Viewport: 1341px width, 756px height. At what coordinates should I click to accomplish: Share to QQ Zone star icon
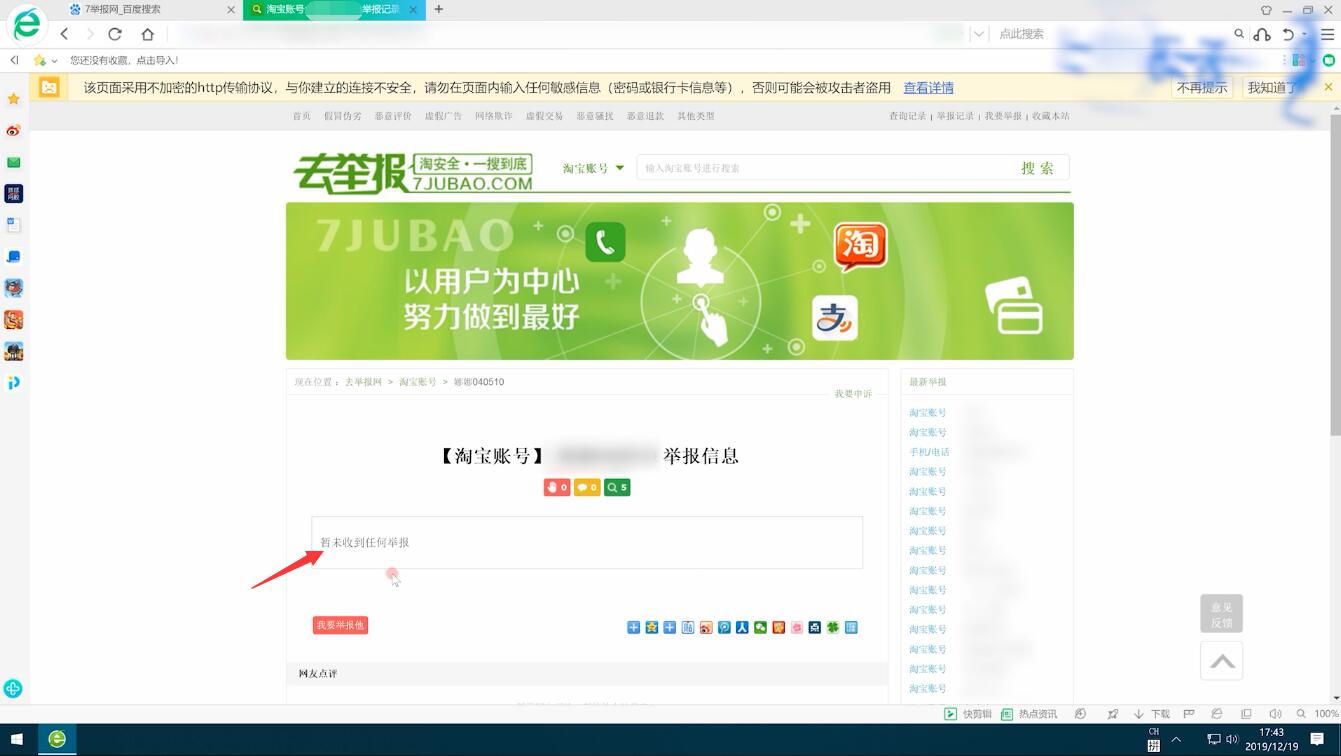coord(652,627)
